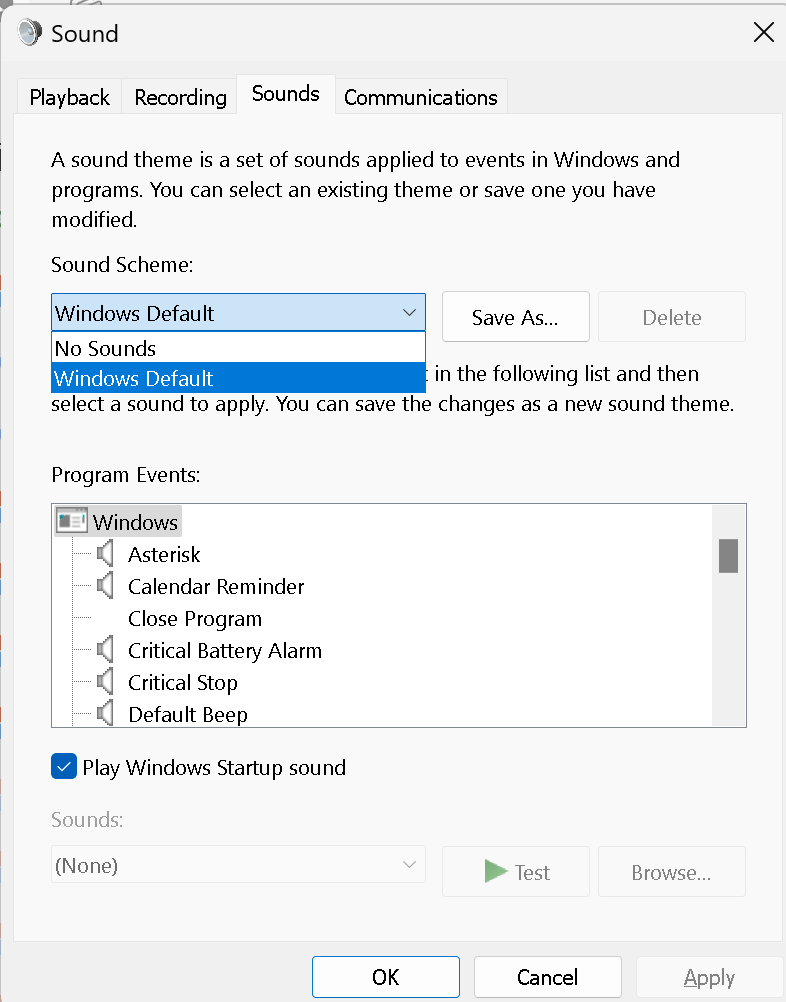Choose No Sounds from the scheme list
The width and height of the screenshot is (786, 1002).
coord(238,348)
